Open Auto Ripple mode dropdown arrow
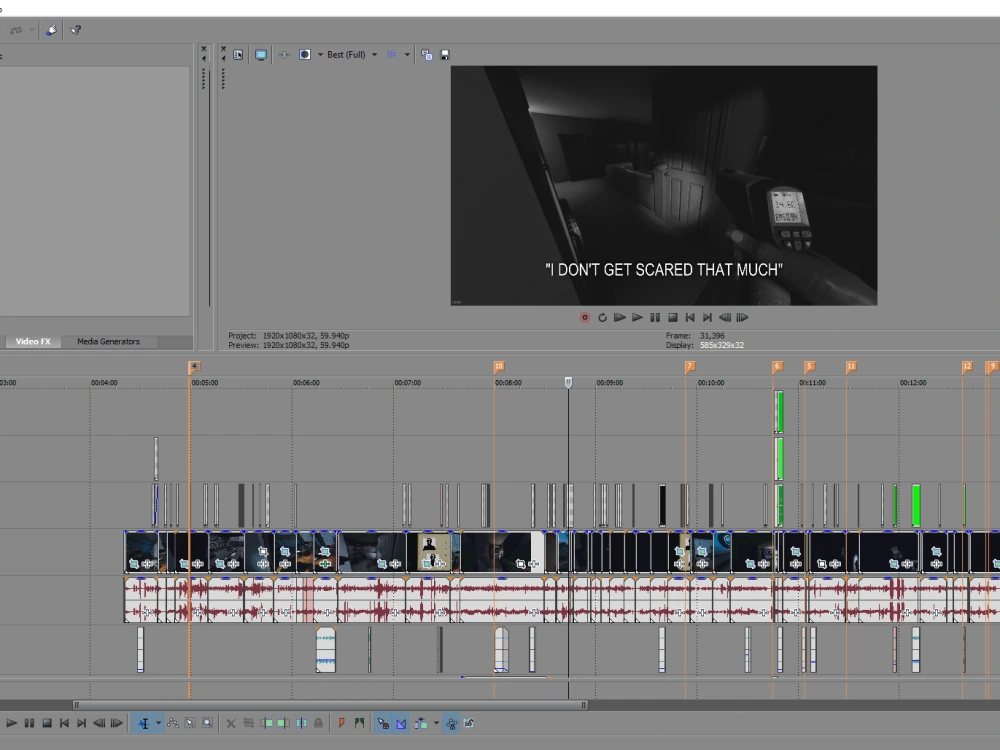This screenshot has width=1000, height=750. (x=436, y=723)
